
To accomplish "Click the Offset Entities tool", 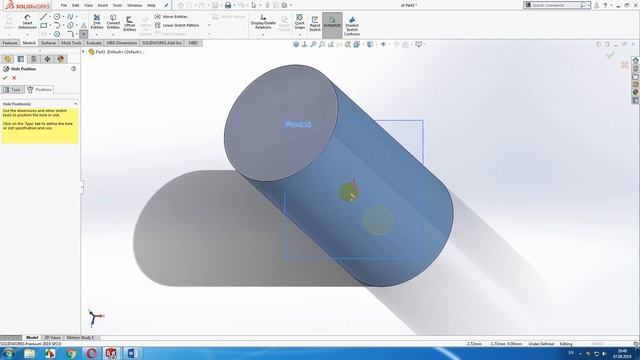I will click(x=129, y=23).
